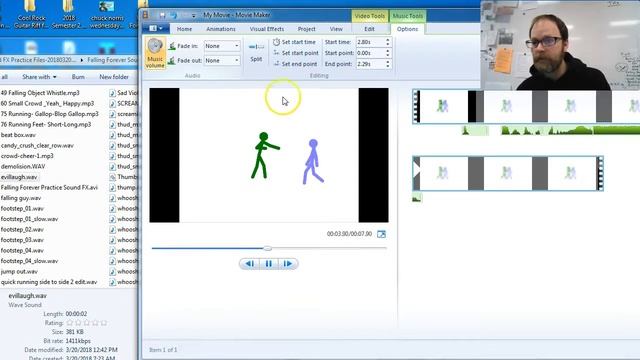Select candy_crush_clear_row.wav file
Viewport: 640px width, 360px height.
point(37,146)
